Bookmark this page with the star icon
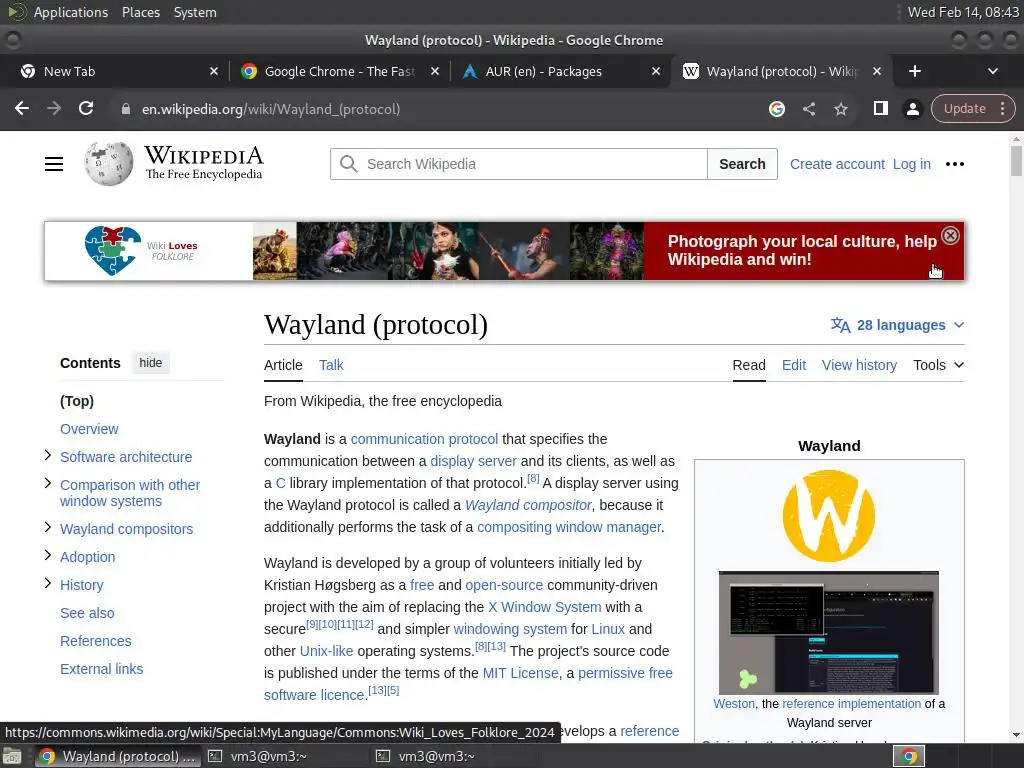The width and height of the screenshot is (1024, 768). 841,109
